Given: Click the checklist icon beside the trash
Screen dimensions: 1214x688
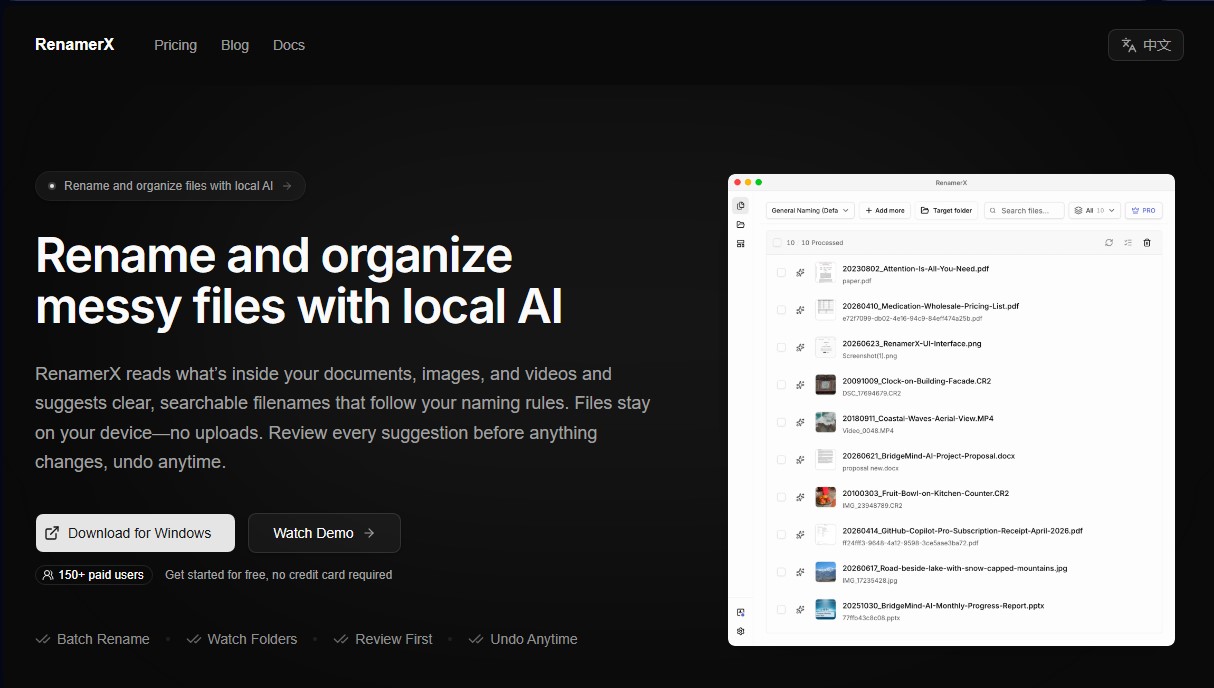Looking at the screenshot, I should click(1128, 242).
